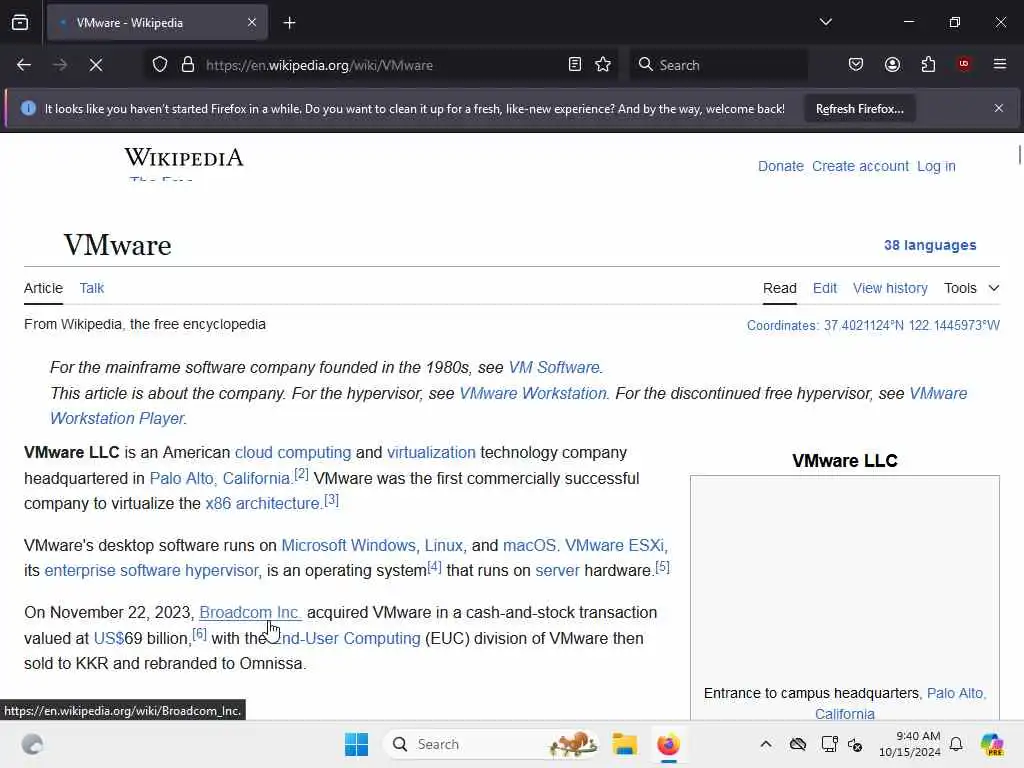Select the Article tab
The height and width of the screenshot is (768, 1024).
(x=44, y=288)
